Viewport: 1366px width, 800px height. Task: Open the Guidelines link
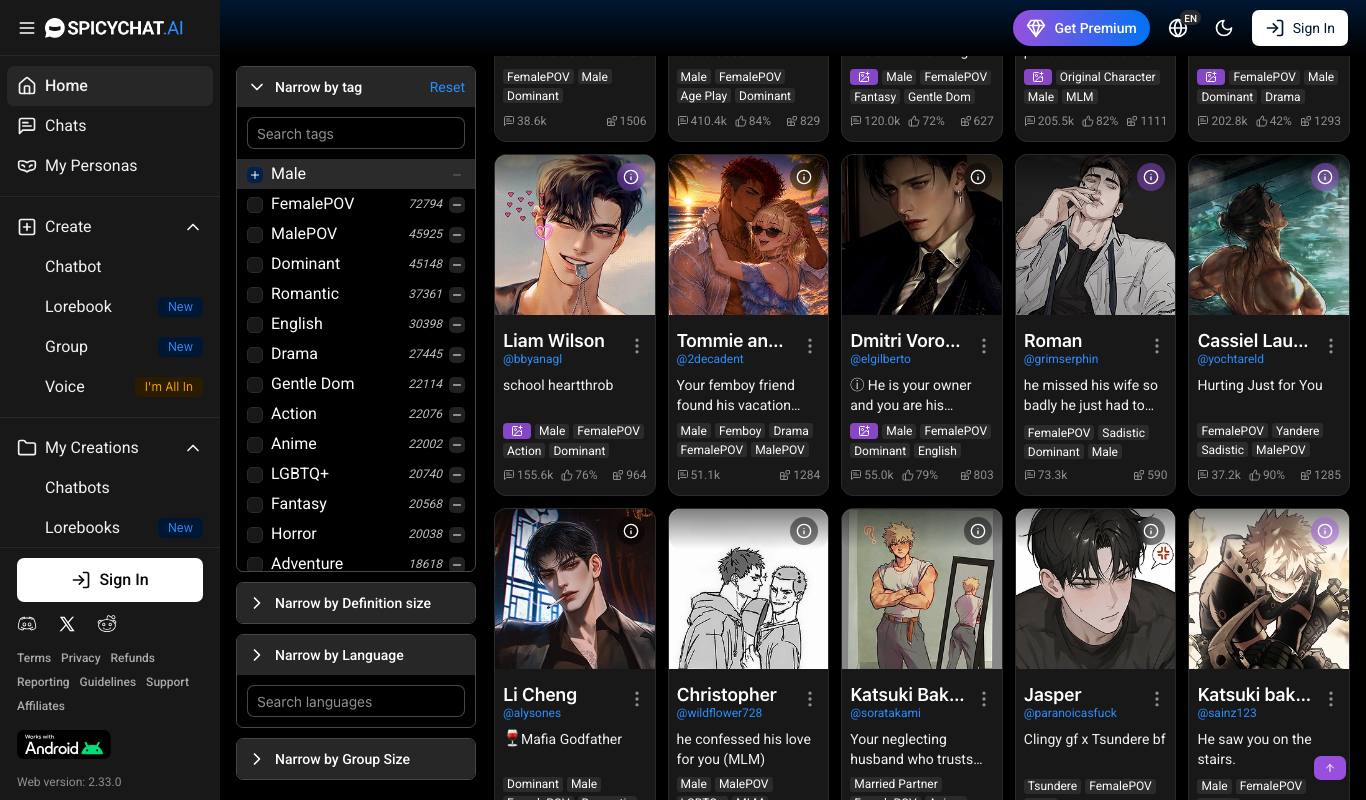tap(107, 682)
